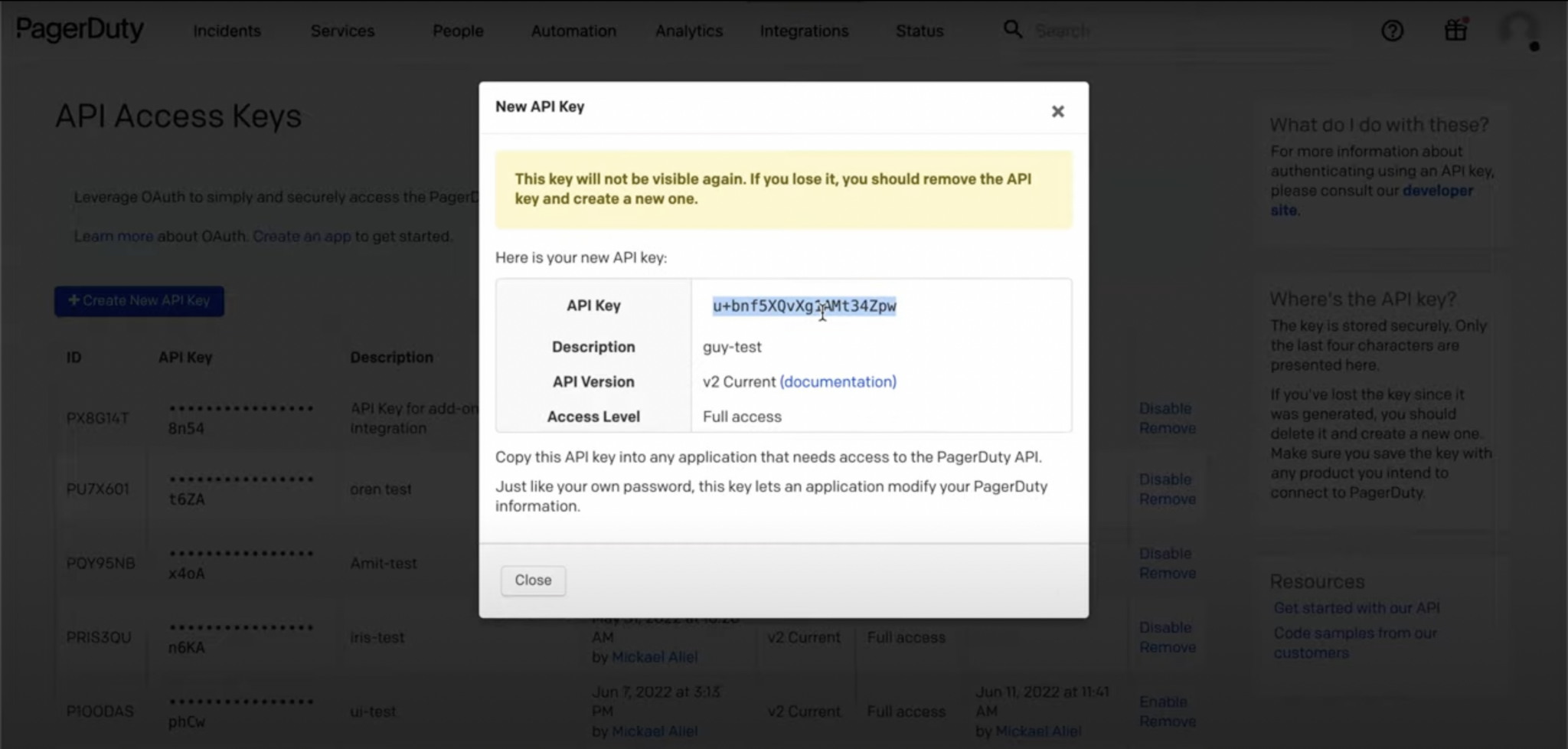Click the Full access value in dialog

click(x=742, y=417)
